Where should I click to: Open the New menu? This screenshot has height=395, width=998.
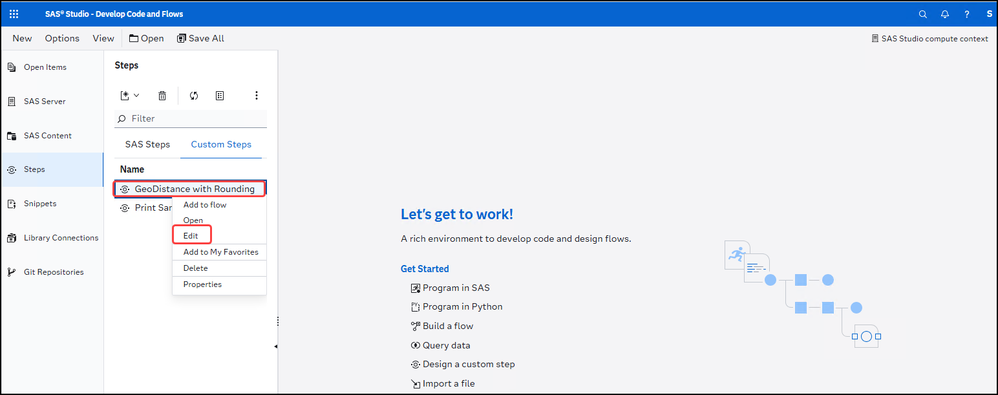pyautogui.click(x=22, y=38)
